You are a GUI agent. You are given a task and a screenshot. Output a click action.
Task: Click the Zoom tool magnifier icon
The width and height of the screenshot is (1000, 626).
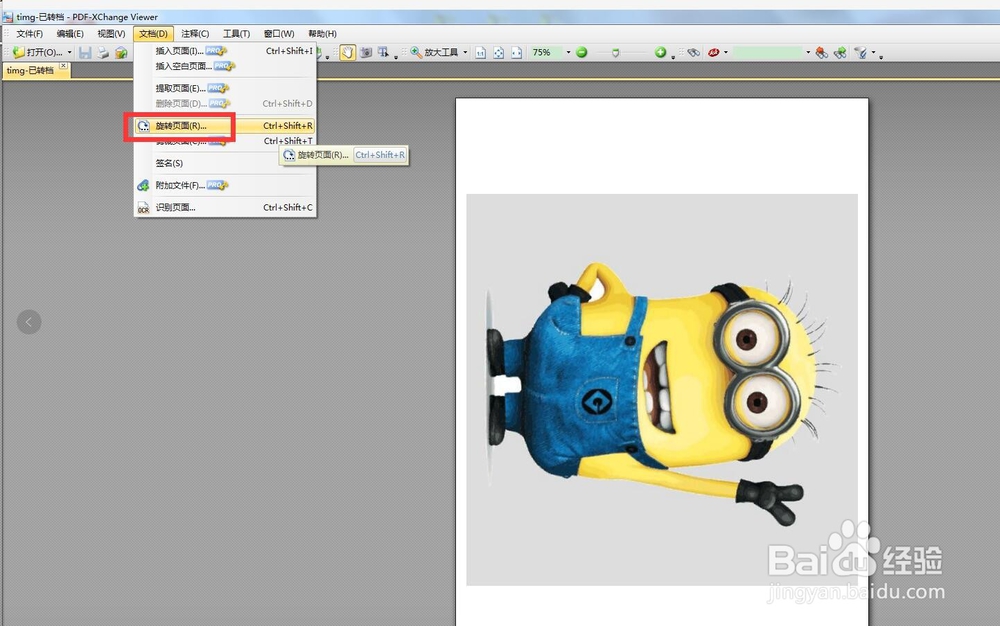(x=416, y=52)
